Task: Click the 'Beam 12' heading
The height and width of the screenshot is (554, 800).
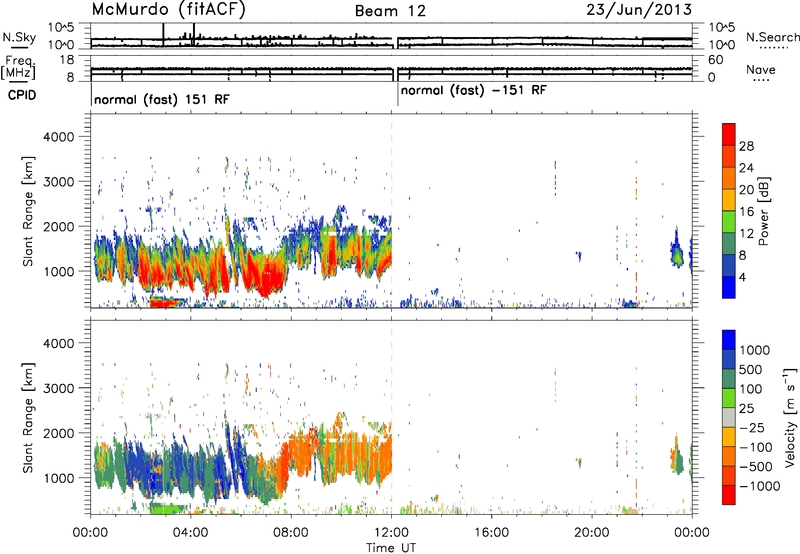Action: point(390,11)
